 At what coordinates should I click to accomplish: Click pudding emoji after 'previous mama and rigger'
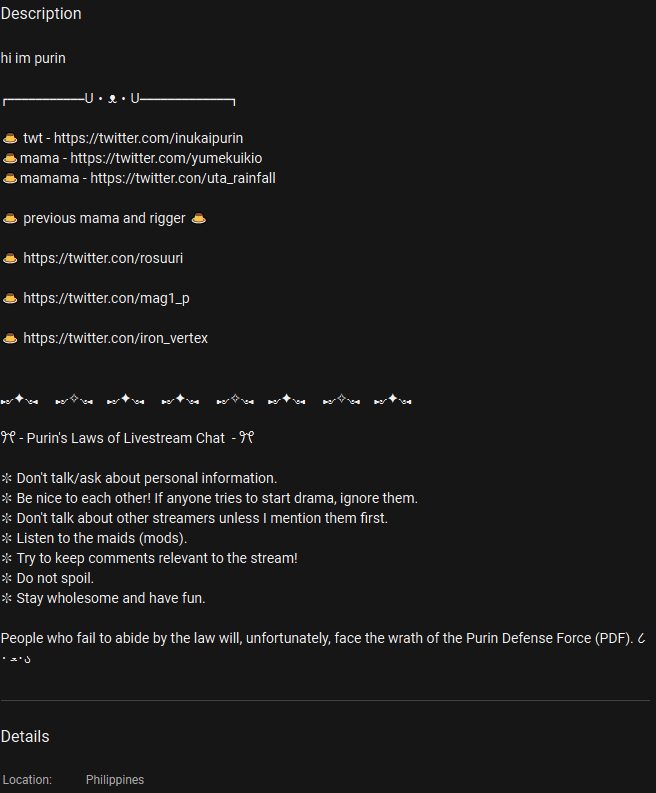click(199, 218)
